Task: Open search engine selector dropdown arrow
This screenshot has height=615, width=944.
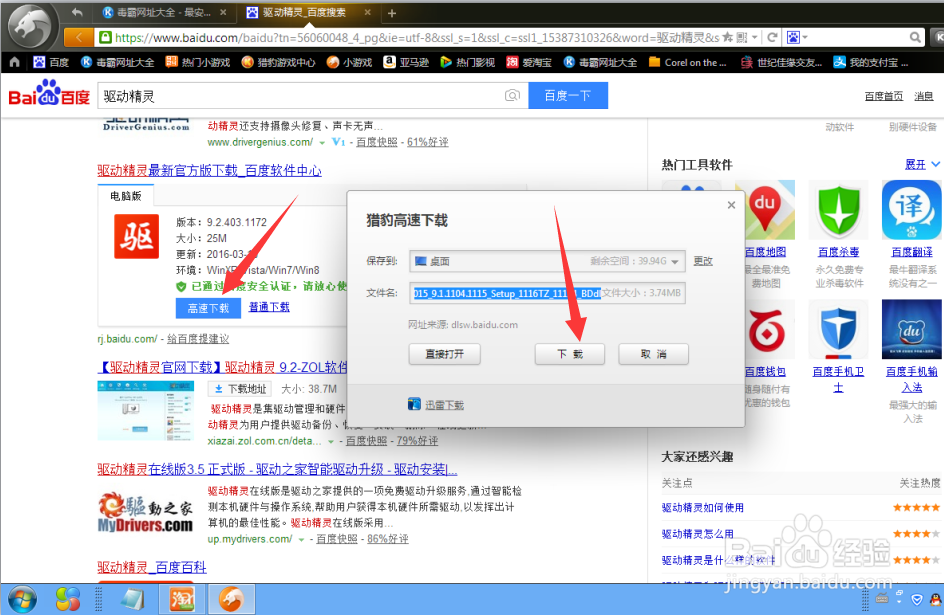Action: coord(806,38)
